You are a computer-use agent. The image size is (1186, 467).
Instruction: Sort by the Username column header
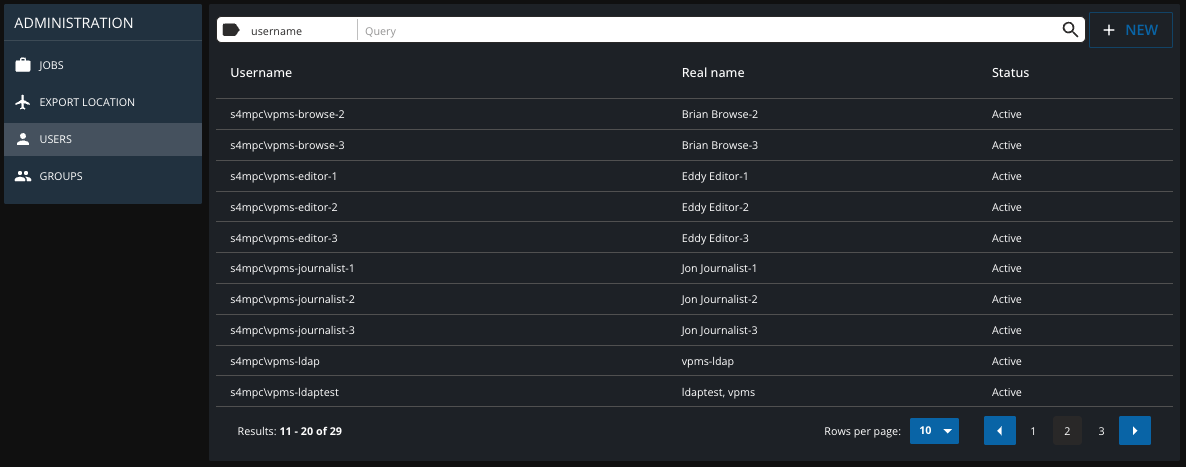point(261,73)
